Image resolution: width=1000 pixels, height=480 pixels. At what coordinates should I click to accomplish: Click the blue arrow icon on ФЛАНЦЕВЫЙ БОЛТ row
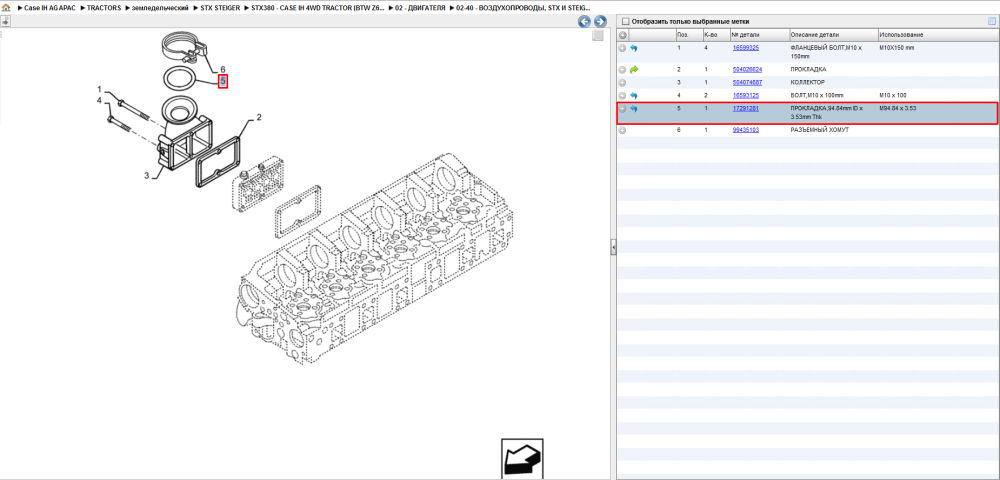coord(634,48)
